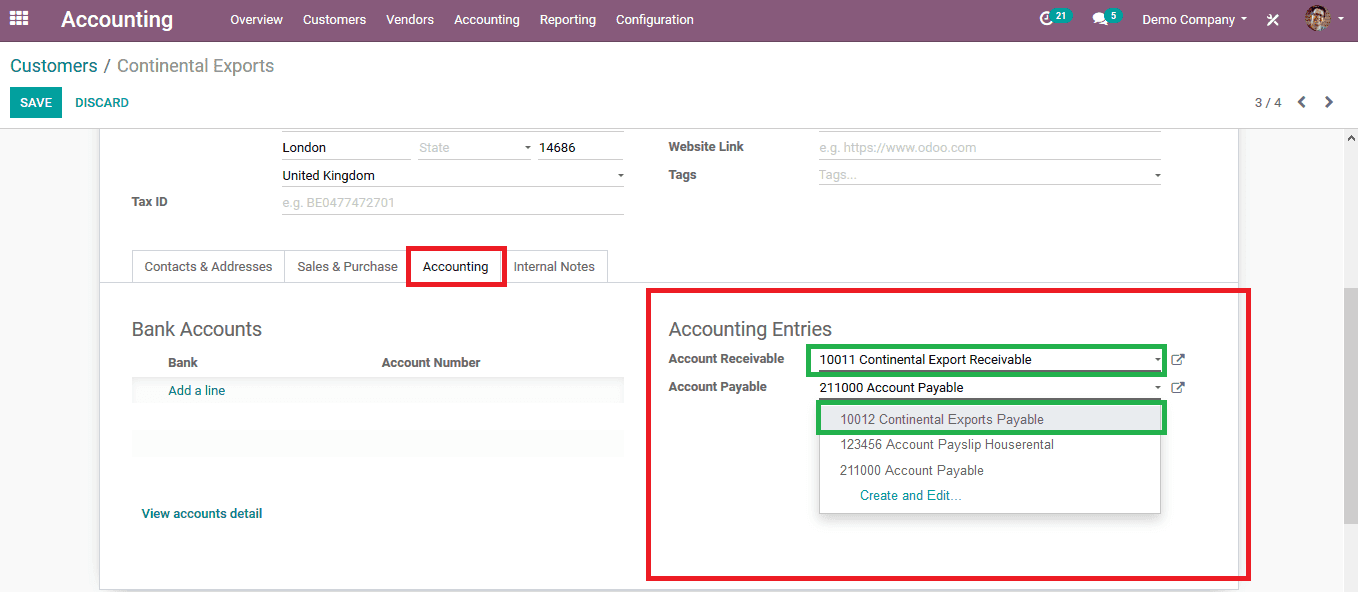
Task: Expand the State dropdown
Action: [527, 148]
